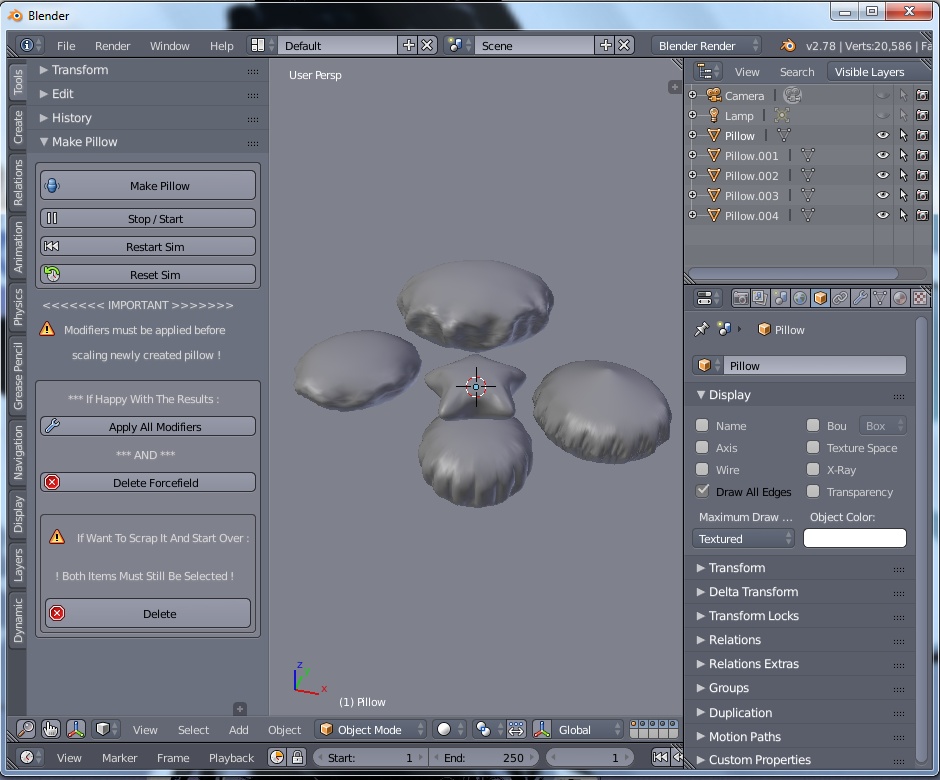The width and height of the screenshot is (940, 780).
Task: Hide Pillow.001 using its eye icon
Action: point(883,156)
